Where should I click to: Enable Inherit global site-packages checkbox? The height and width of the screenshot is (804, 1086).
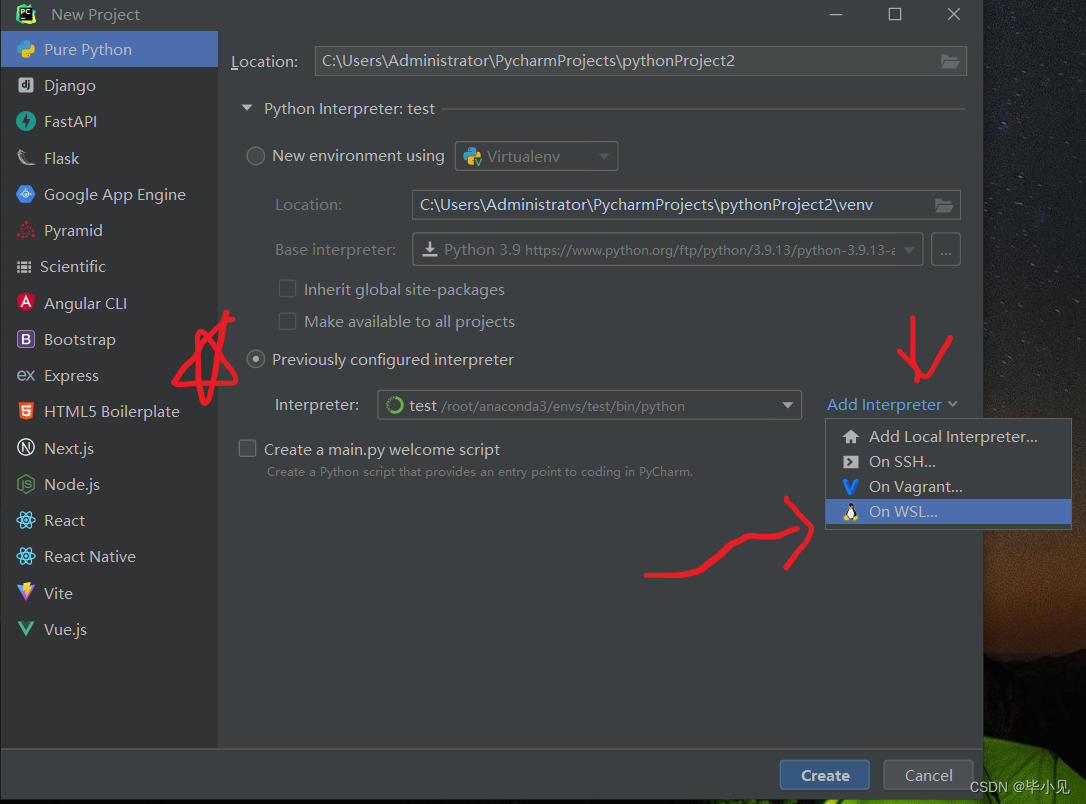click(x=287, y=289)
